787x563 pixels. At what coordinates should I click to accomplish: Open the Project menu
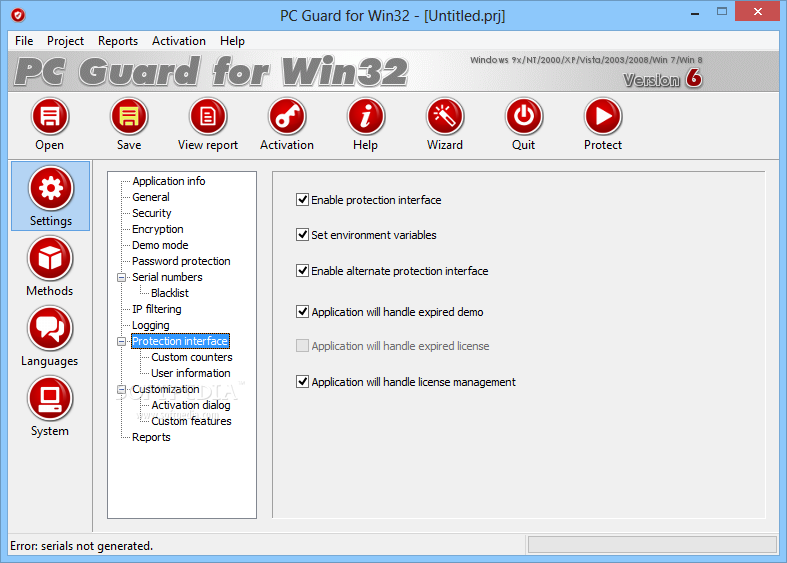(x=65, y=41)
